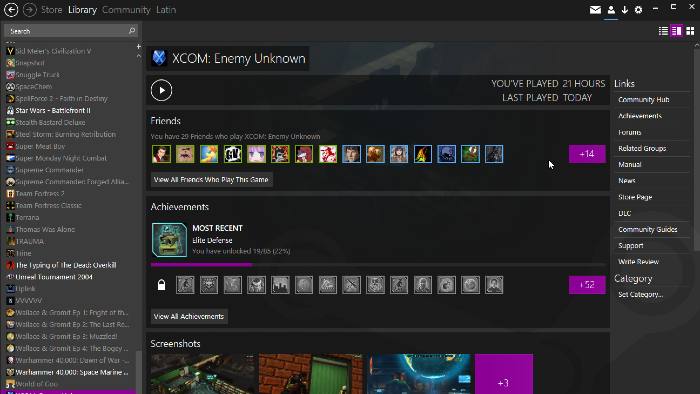700x394 pixels.
Task: Click the achievements progress bar
Action: 378,265
